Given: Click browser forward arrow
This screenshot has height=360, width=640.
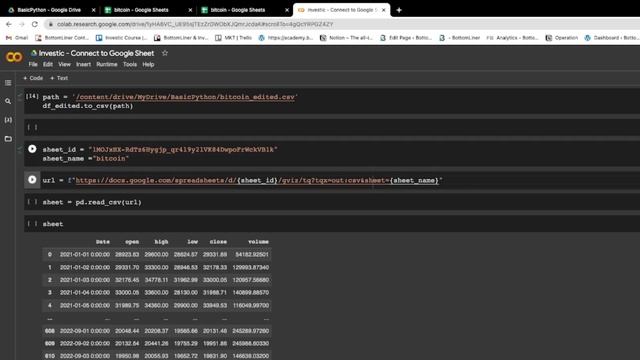Looking at the screenshot, I should (x=22, y=24).
